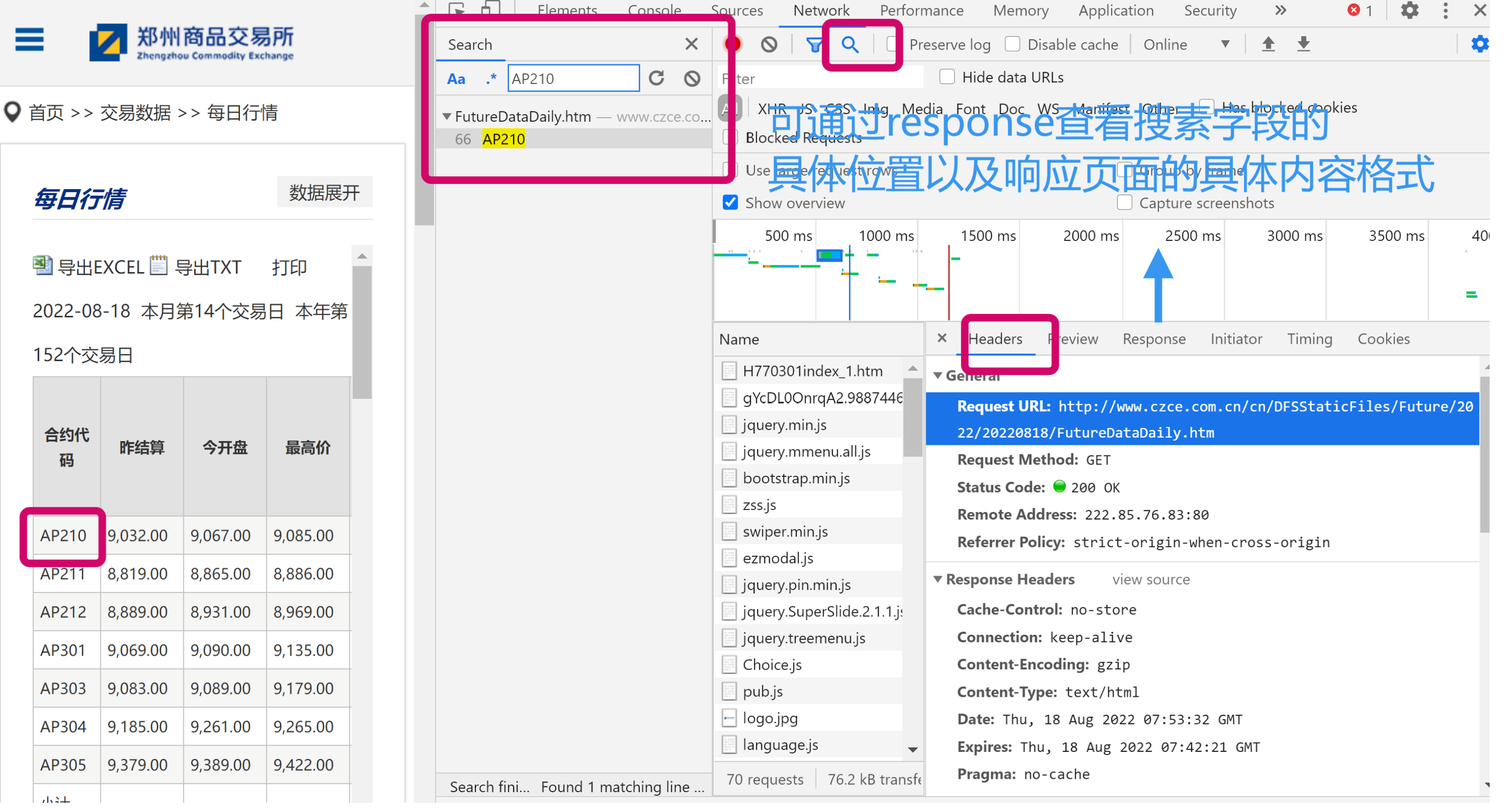Enable the Disable cache checkbox
This screenshot has width=1509, height=812.
pyautogui.click(x=1012, y=44)
